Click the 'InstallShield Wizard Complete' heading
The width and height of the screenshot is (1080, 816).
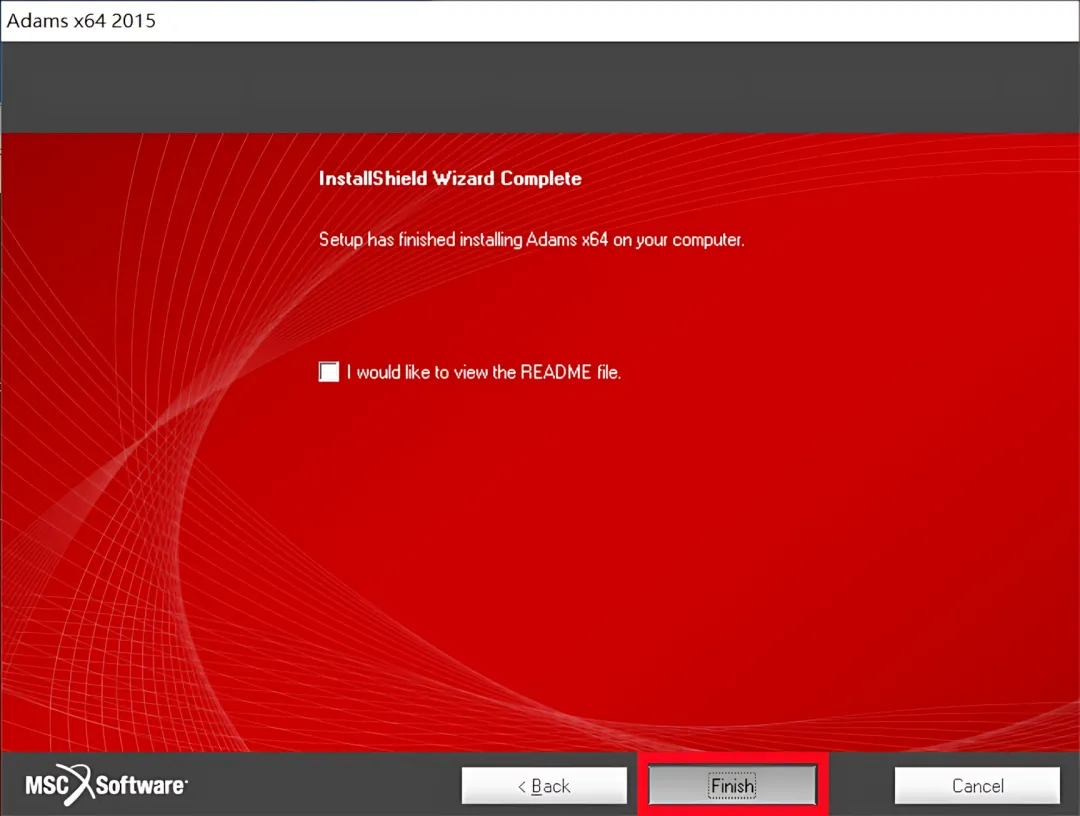[450, 178]
